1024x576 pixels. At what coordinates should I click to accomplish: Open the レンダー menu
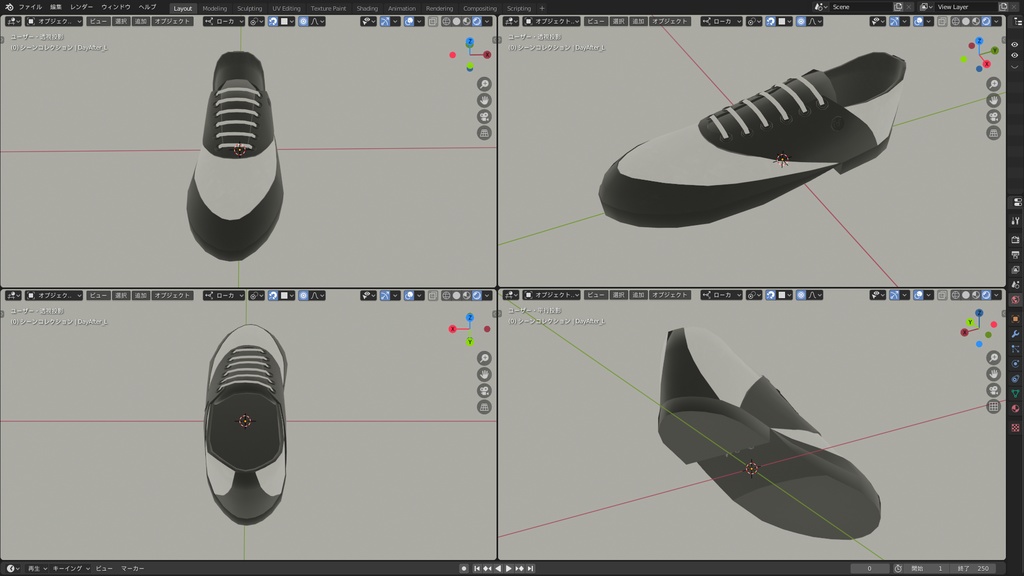81,7
